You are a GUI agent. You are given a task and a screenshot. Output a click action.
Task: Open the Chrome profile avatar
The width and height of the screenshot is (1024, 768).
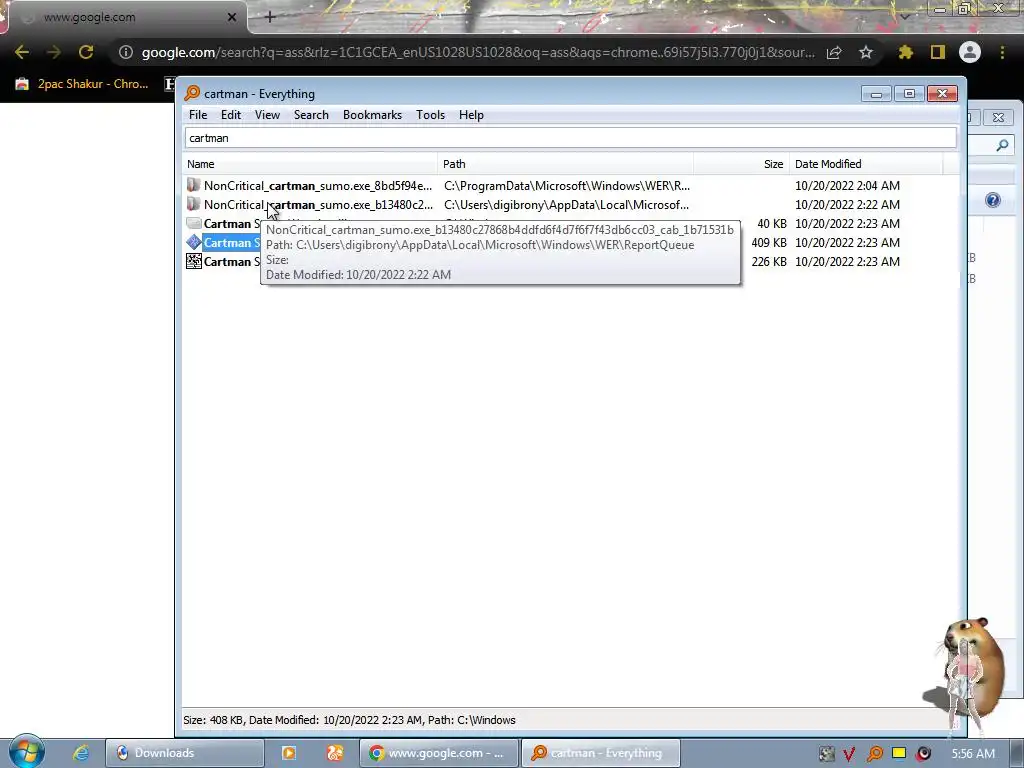pyautogui.click(x=970, y=52)
